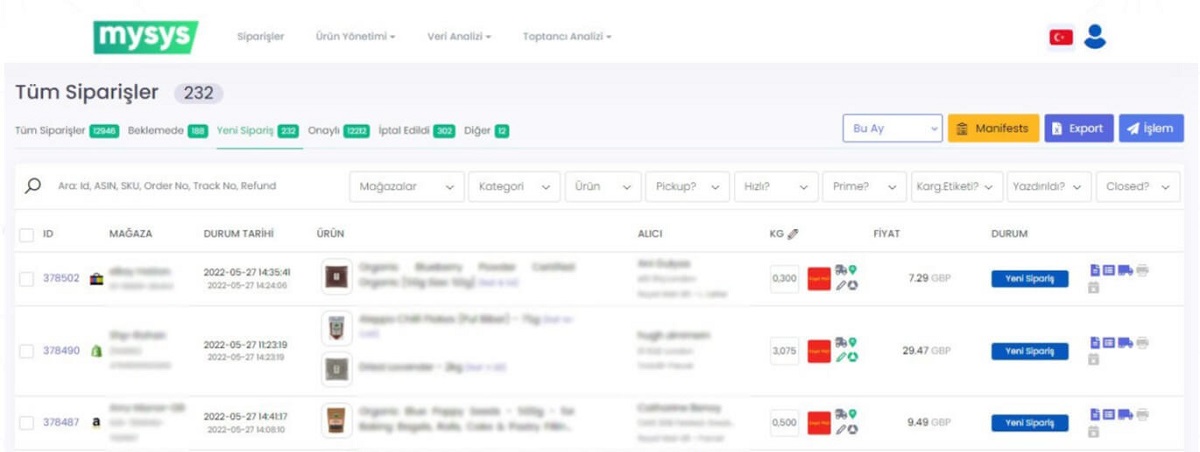1200x452 pixels.
Task: Click the document icon for order 378487
Action: [x=1095, y=414]
